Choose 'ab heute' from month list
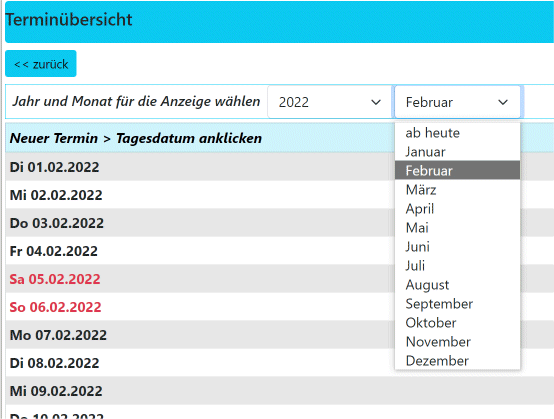Viewport: 554px width, 419px height. 458,133
